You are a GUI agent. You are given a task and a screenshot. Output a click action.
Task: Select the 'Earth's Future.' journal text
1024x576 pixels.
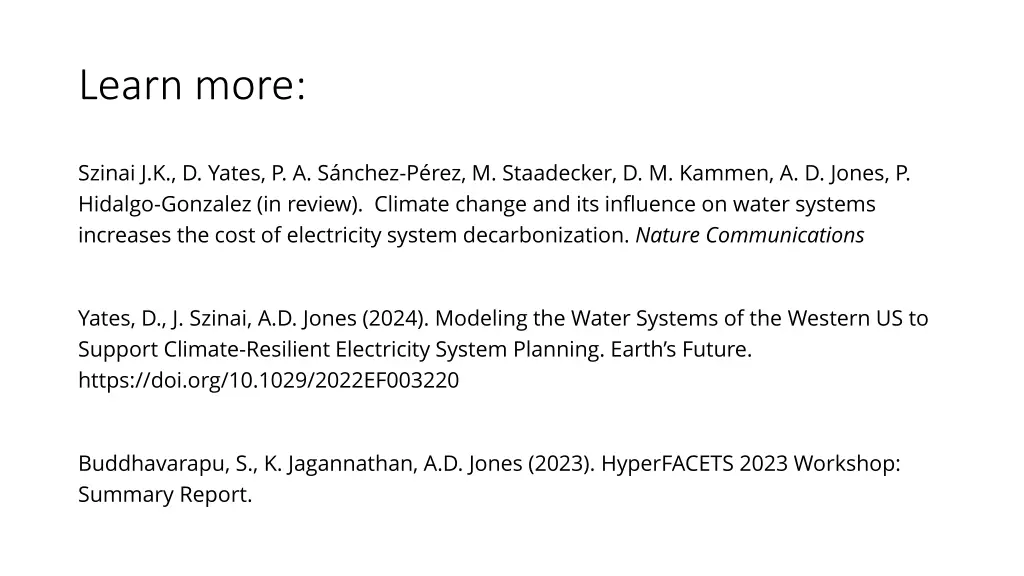681,349
